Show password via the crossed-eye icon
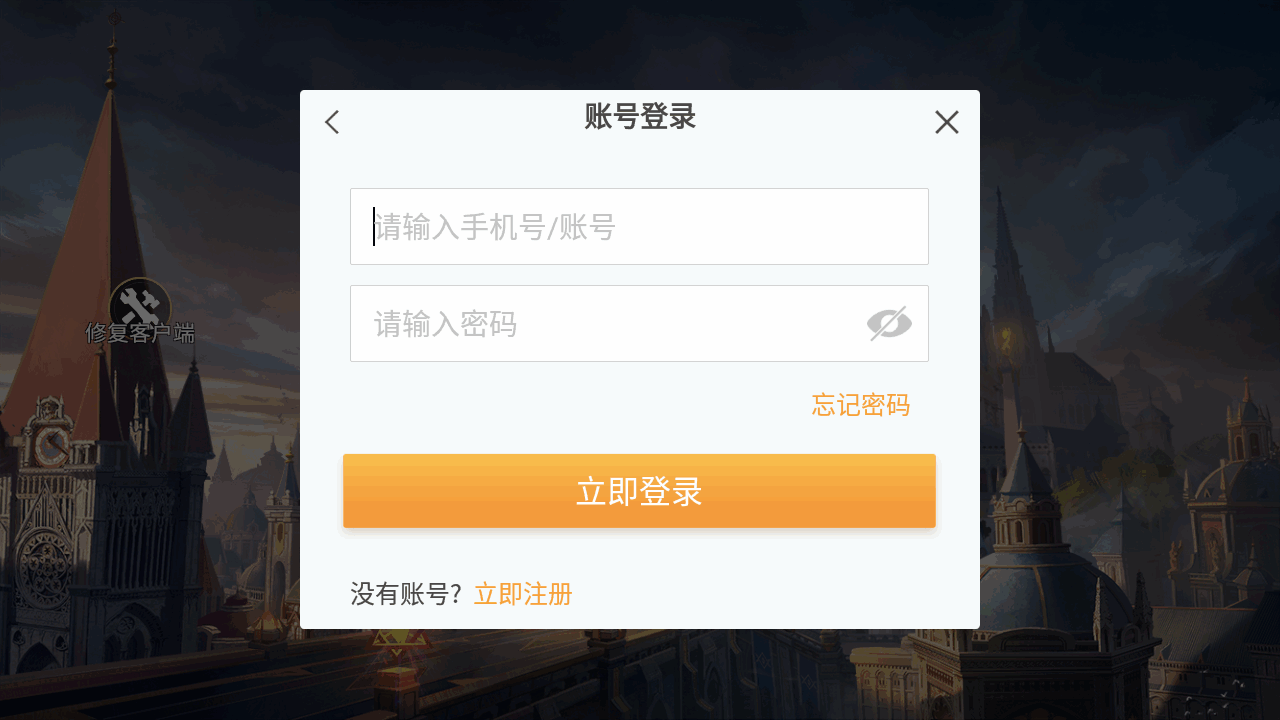 point(889,324)
